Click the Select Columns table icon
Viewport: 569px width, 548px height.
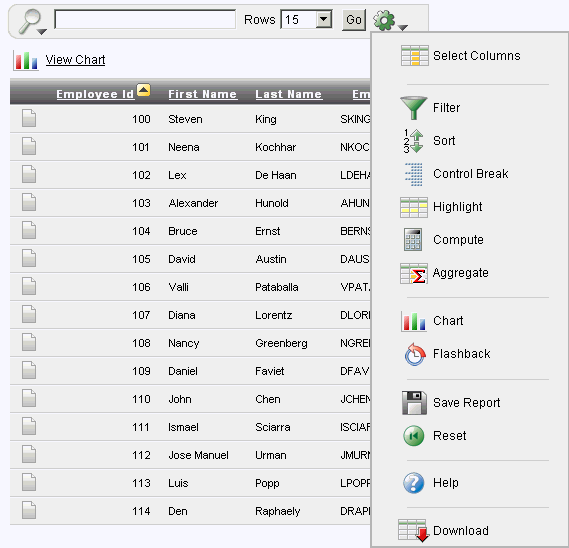(x=414, y=56)
